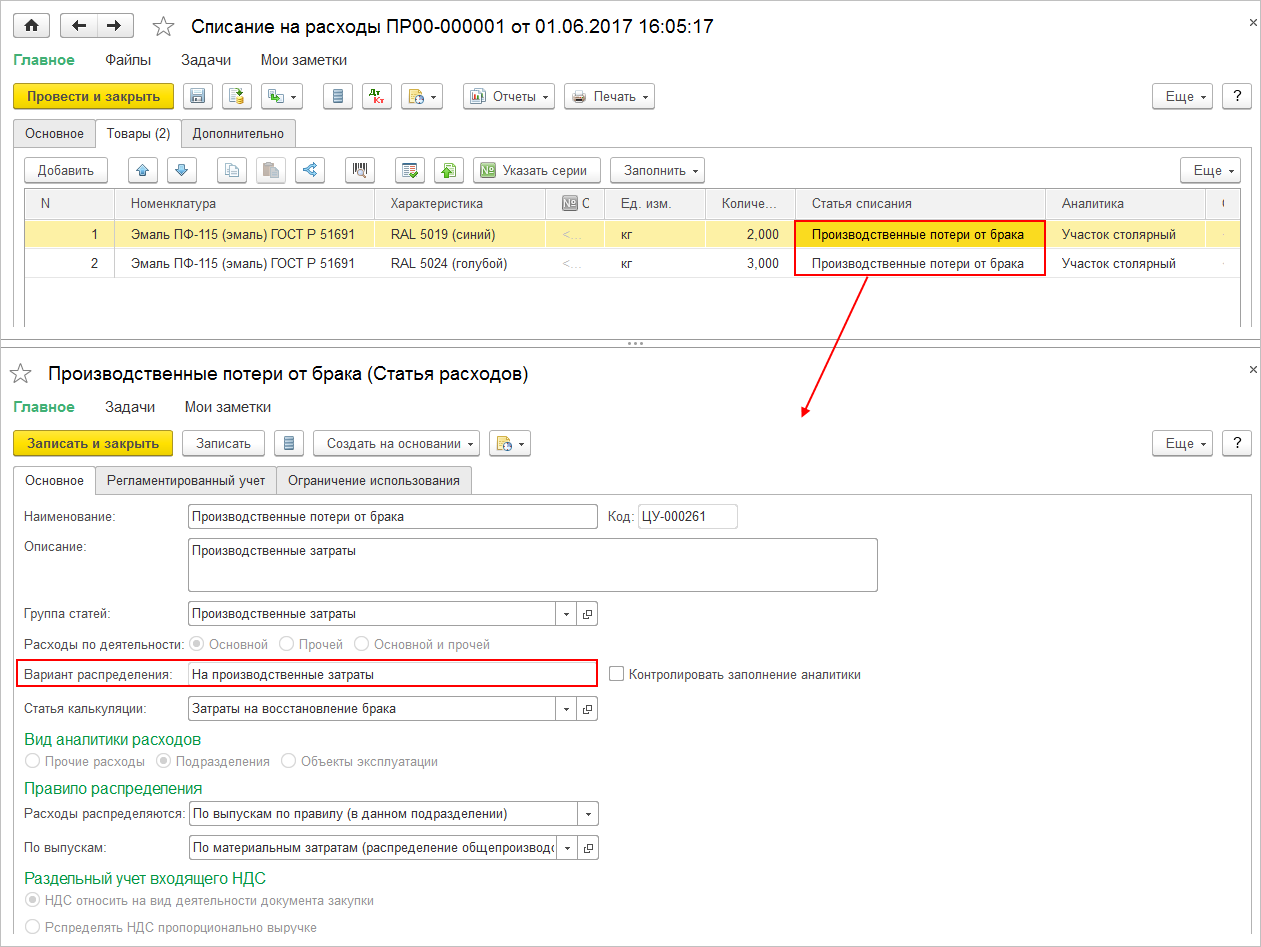Open goods selection list icon
Viewport: 1261px width, 947px height.
pyautogui.click(x=410, y=170)
